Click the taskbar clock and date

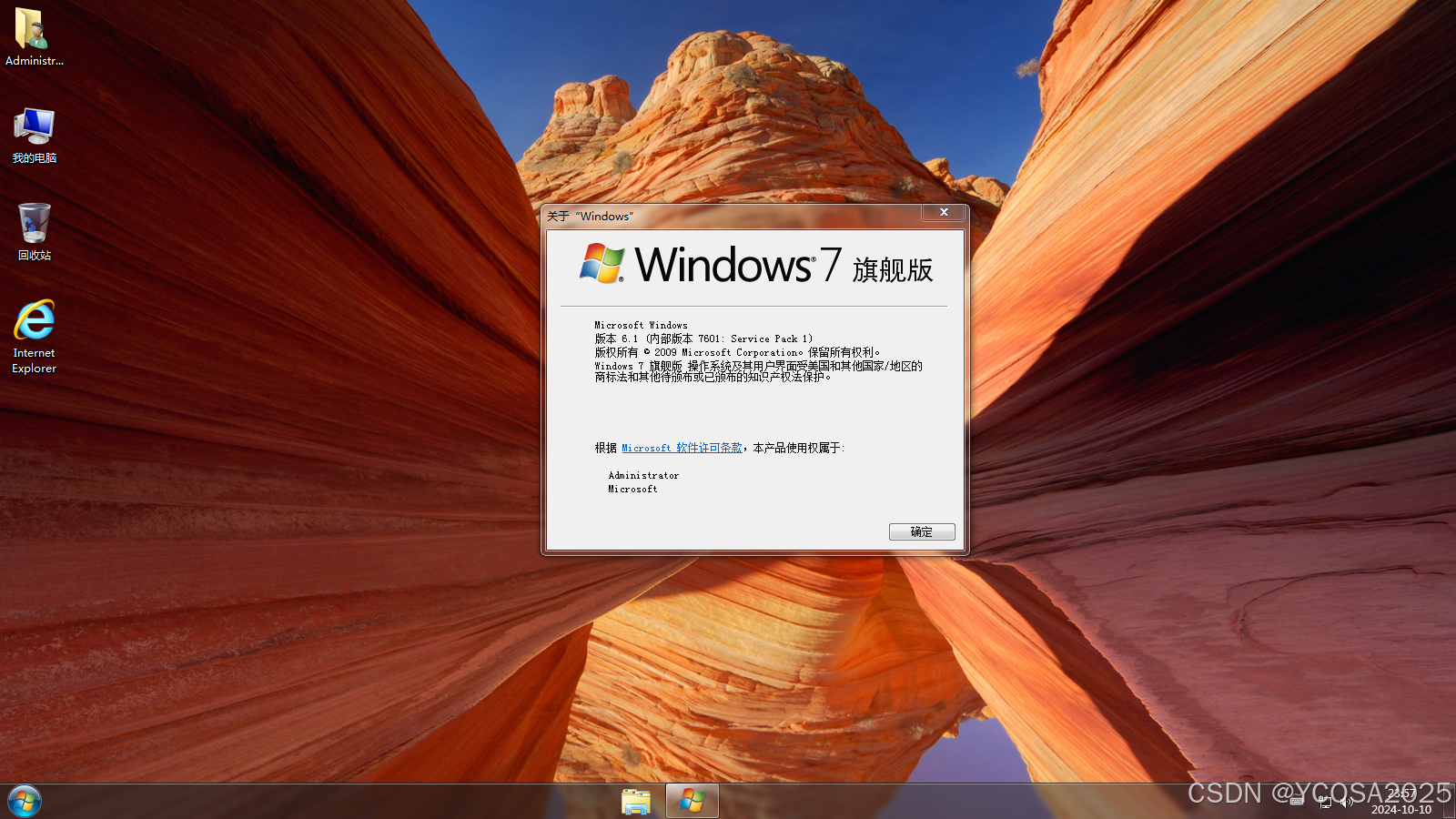pyautogui.click(x=1401, y=802)
